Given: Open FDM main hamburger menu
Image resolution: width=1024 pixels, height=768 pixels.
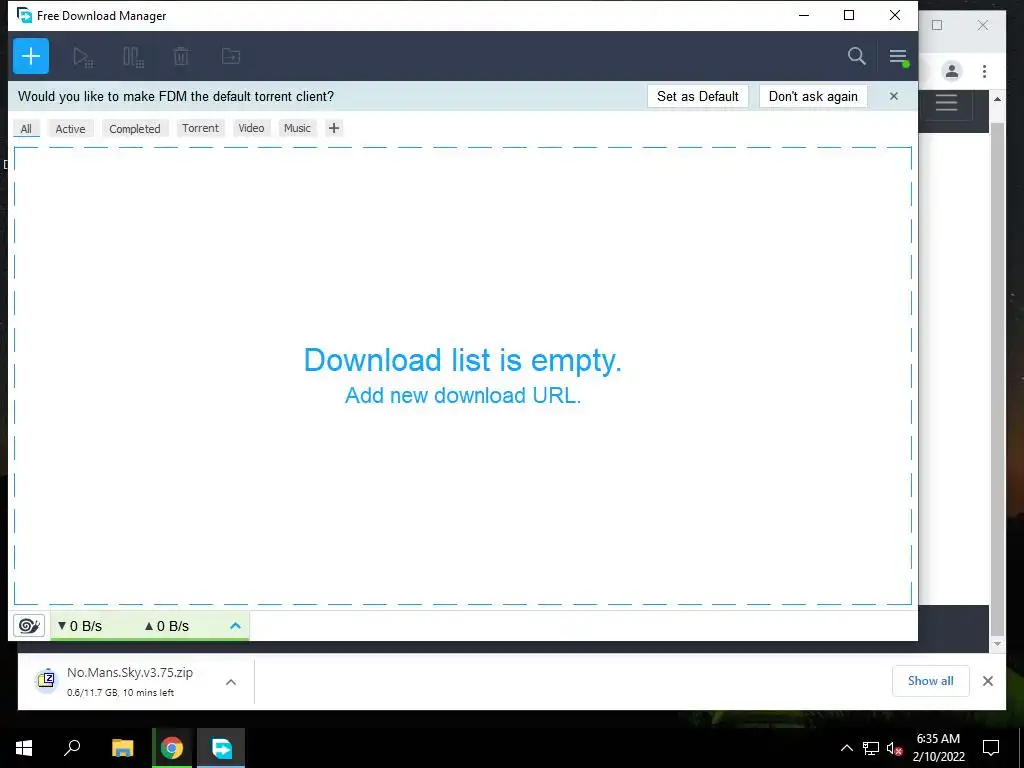Looking at the screenshot, I should [x=898, y=57].
